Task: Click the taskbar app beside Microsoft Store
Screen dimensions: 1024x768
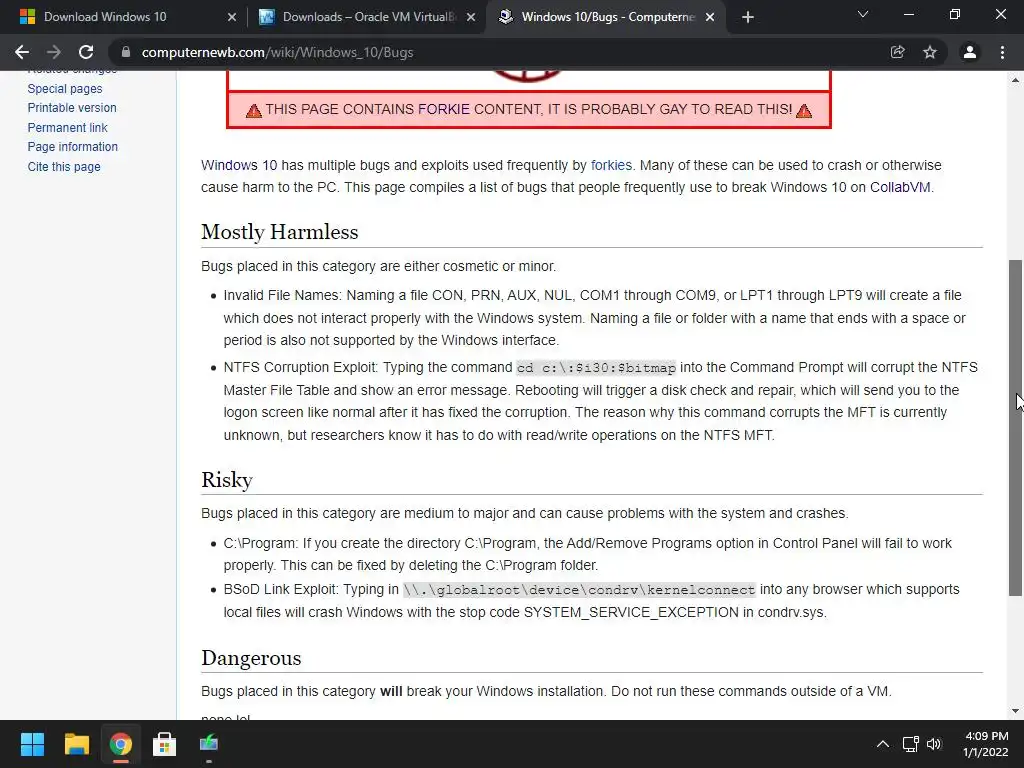Action: pyautogui.click(x=208, y=744)
